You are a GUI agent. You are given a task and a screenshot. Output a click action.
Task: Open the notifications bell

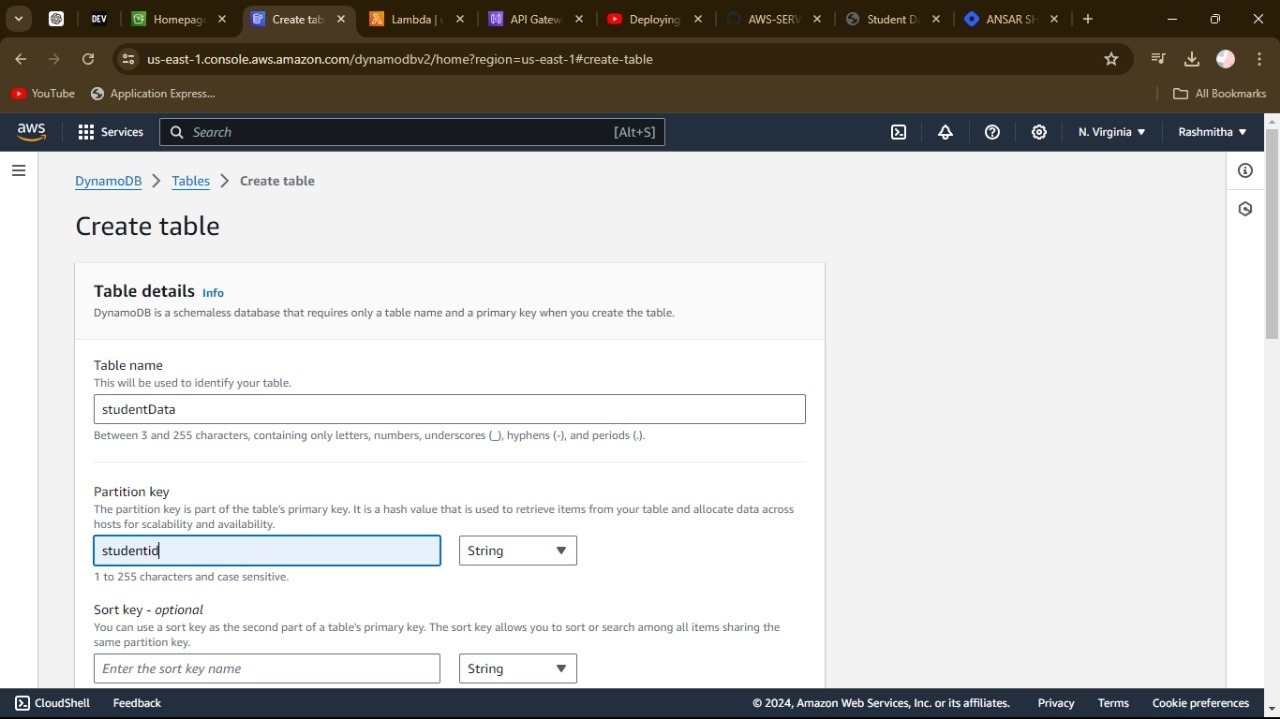[x=945, y=132]
